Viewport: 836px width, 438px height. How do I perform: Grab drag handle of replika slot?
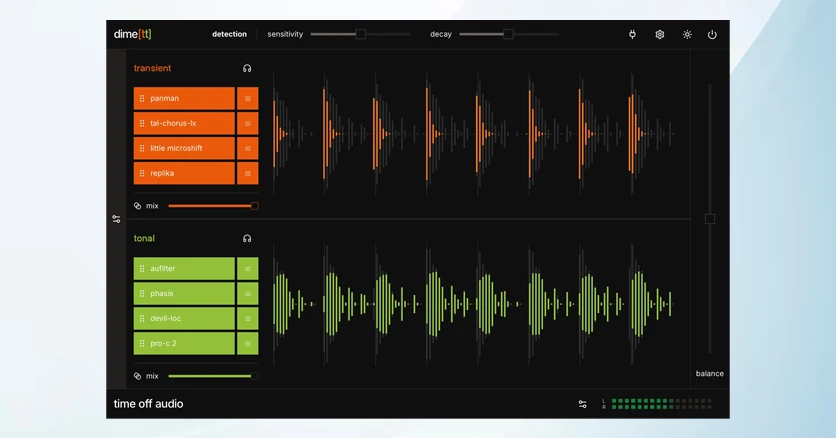(x=142, y=173)
